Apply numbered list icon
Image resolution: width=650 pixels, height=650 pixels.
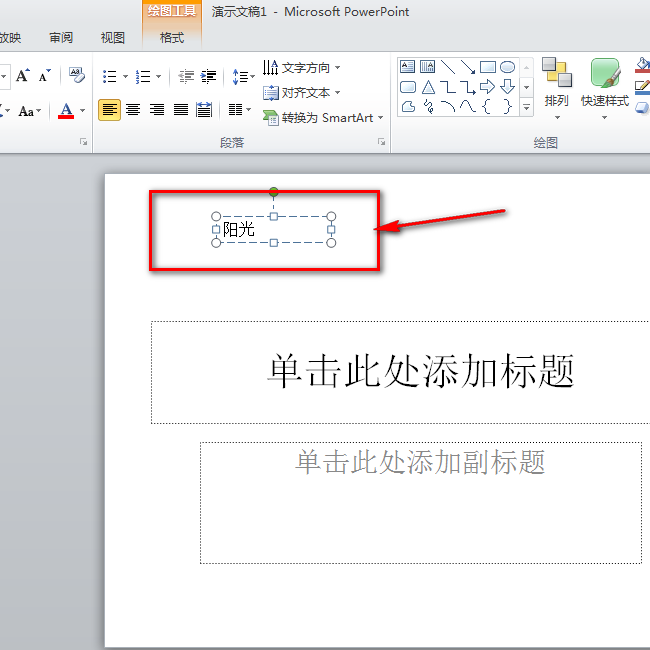pyautogui.click(x=143, y=77)
